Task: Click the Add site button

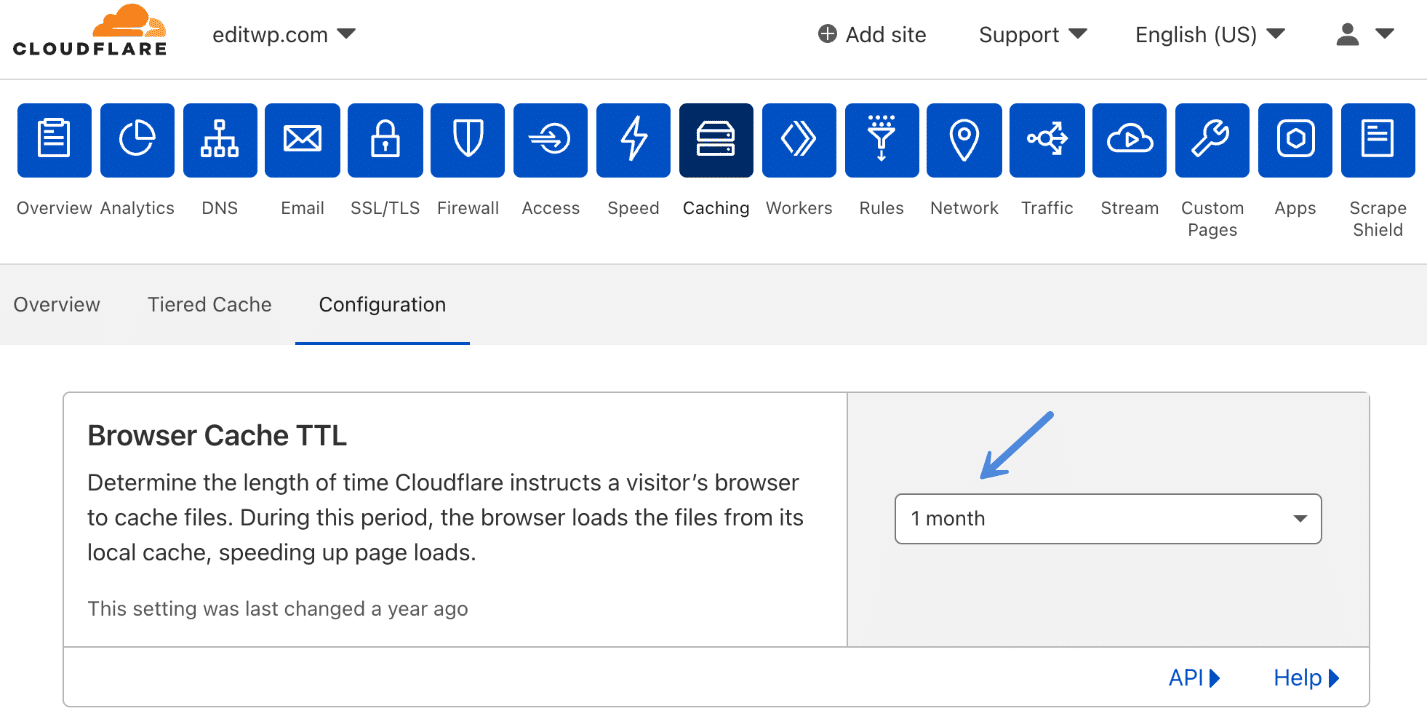Action: tap(872, 35)
